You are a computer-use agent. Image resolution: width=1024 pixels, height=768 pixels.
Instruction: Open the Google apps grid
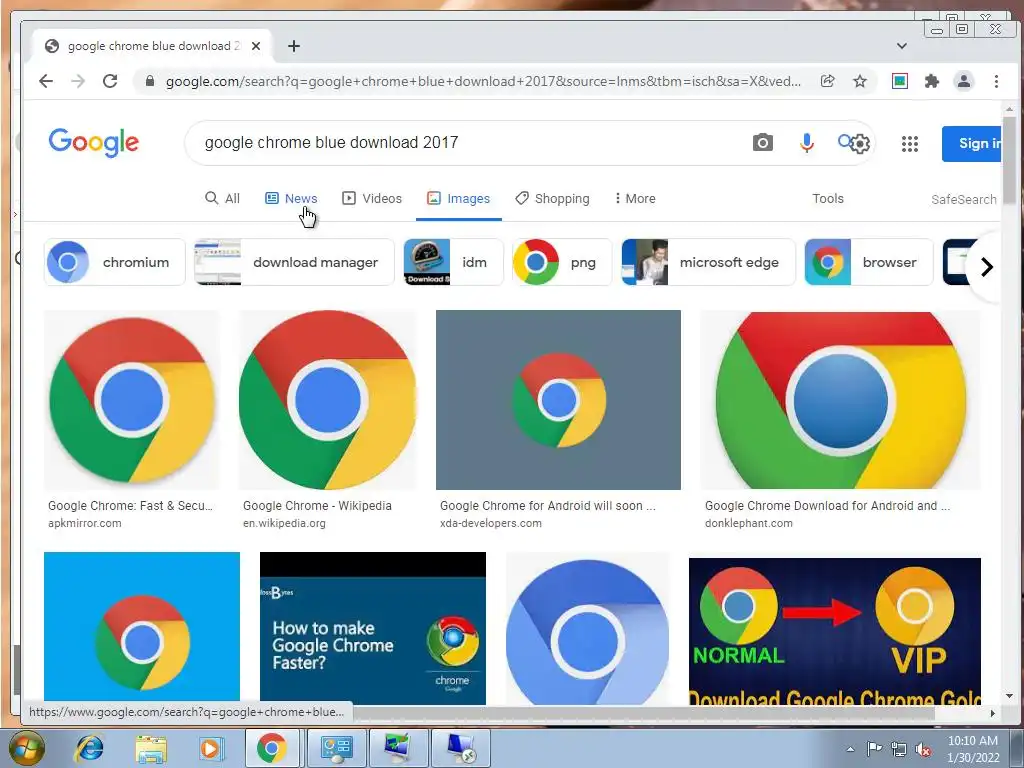[x=910, y=144]
